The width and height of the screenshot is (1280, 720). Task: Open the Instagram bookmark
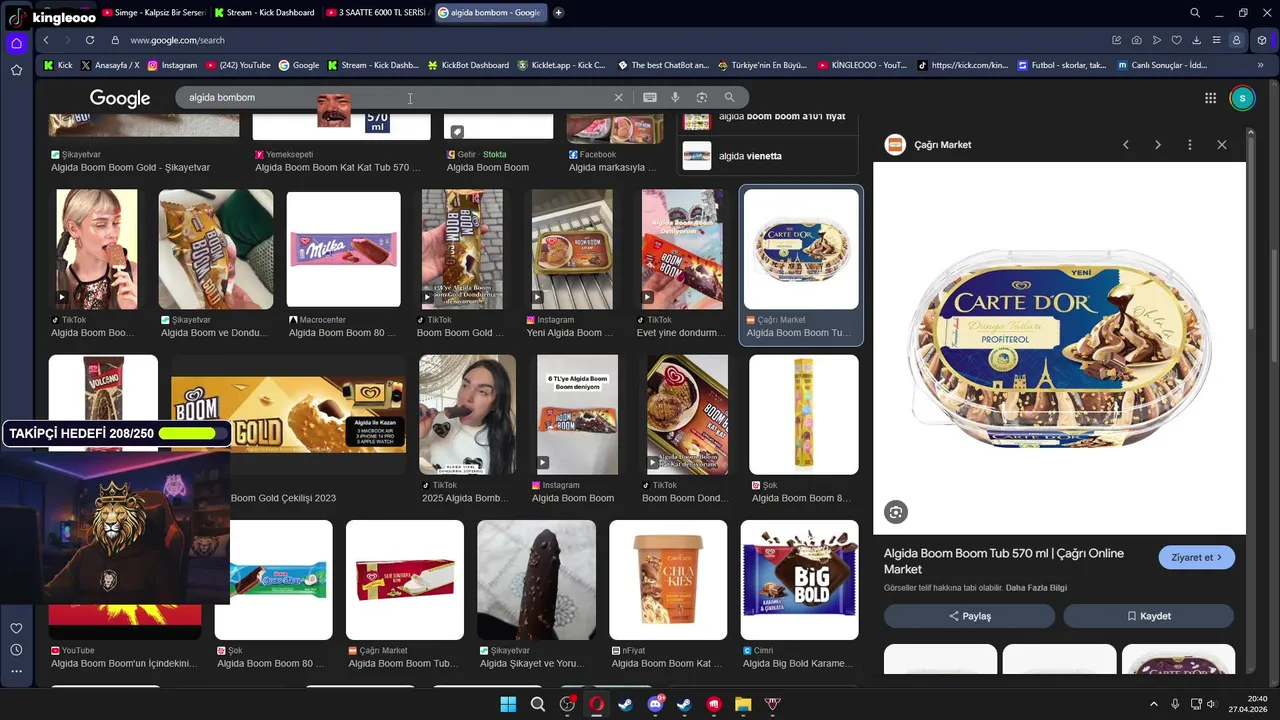tap(173, 65)
